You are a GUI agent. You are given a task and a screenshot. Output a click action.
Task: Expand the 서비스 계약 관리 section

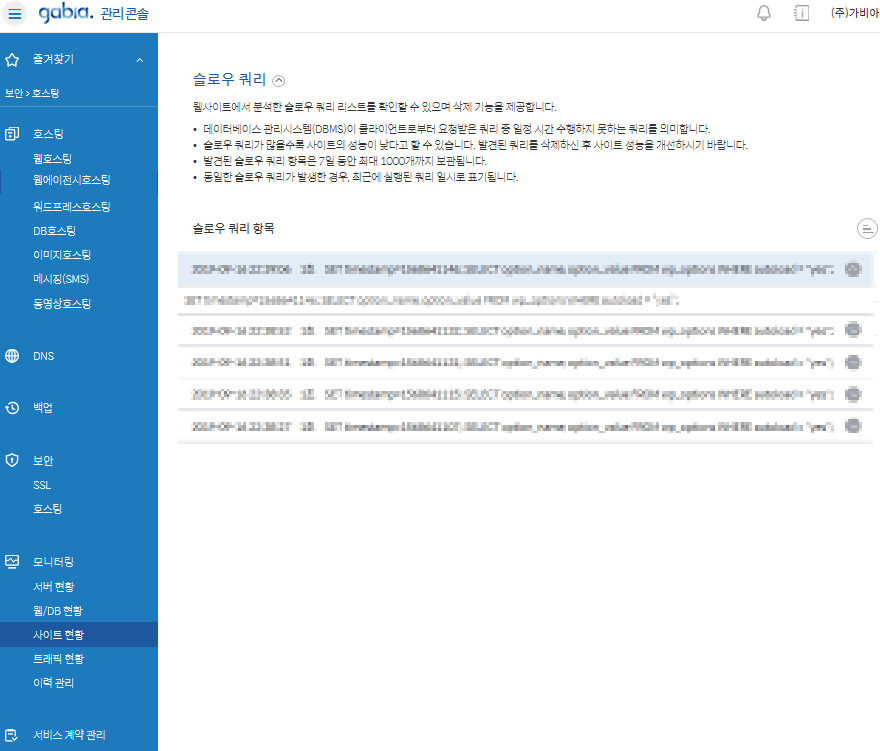tap(69, 734)
